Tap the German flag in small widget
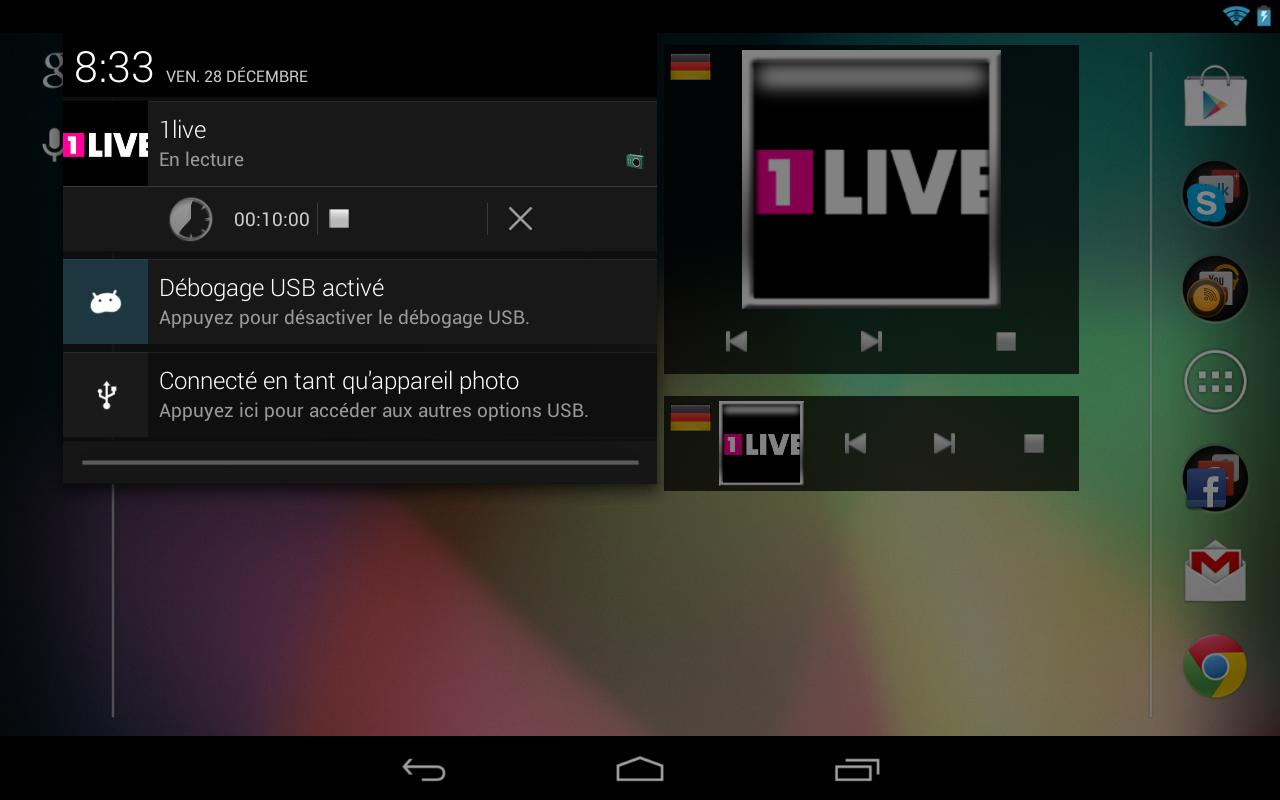This screenshot has height=800, width=1280. (x=690, y=418)
